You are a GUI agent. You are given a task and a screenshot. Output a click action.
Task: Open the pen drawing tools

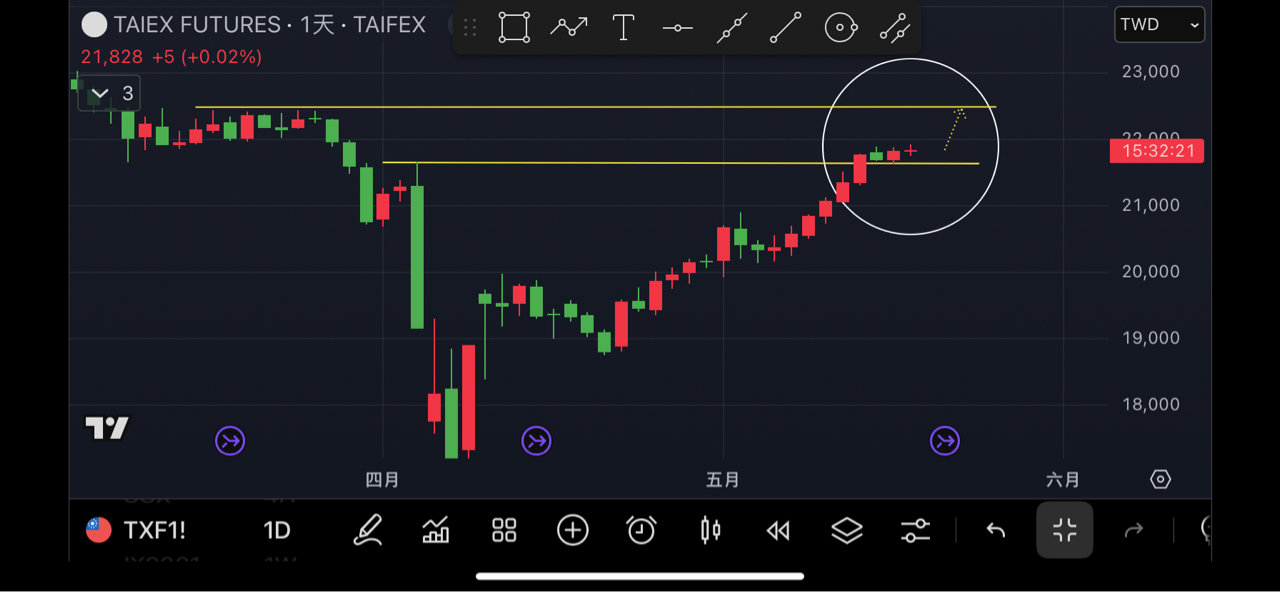(x=368, y=530)
